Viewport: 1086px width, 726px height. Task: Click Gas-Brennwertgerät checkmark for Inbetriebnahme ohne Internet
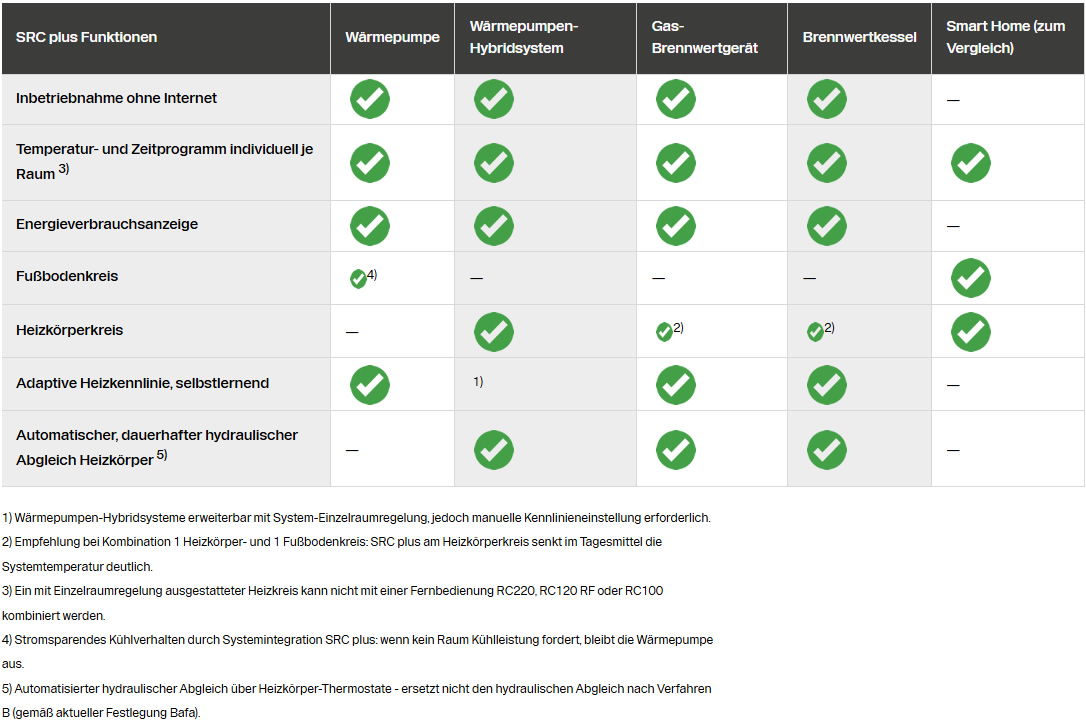[x=676, y=99]
